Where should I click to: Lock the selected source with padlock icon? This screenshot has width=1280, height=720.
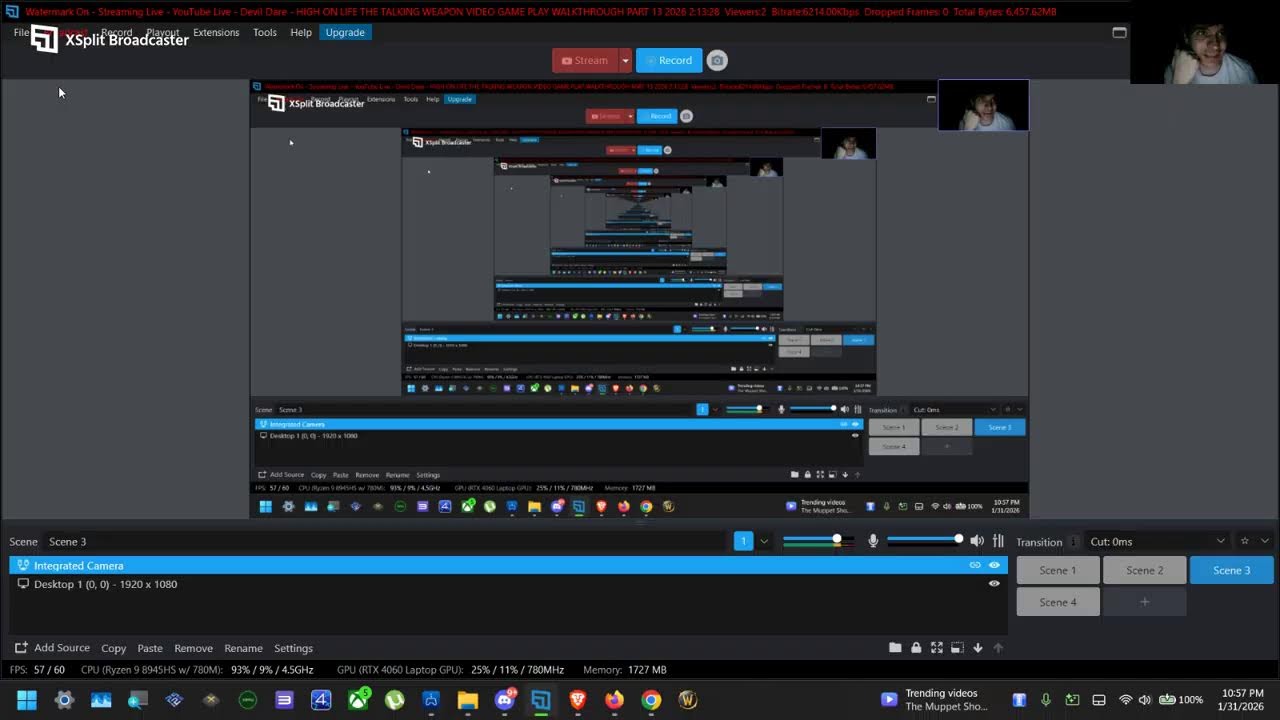click(916, 648)
